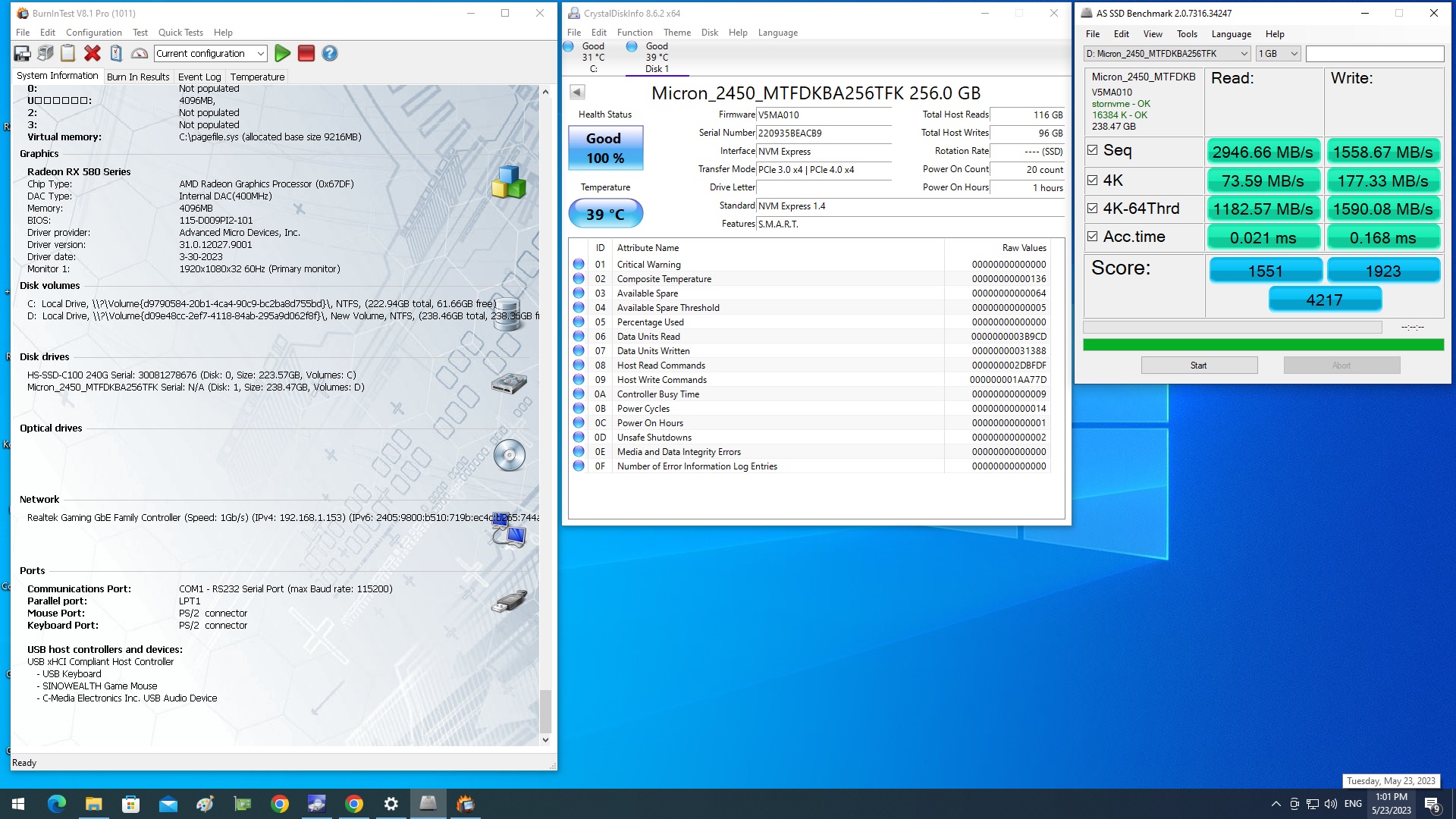
Task: Click the Start button in AS SSD Benchmark
Action: pos(1199,365)
